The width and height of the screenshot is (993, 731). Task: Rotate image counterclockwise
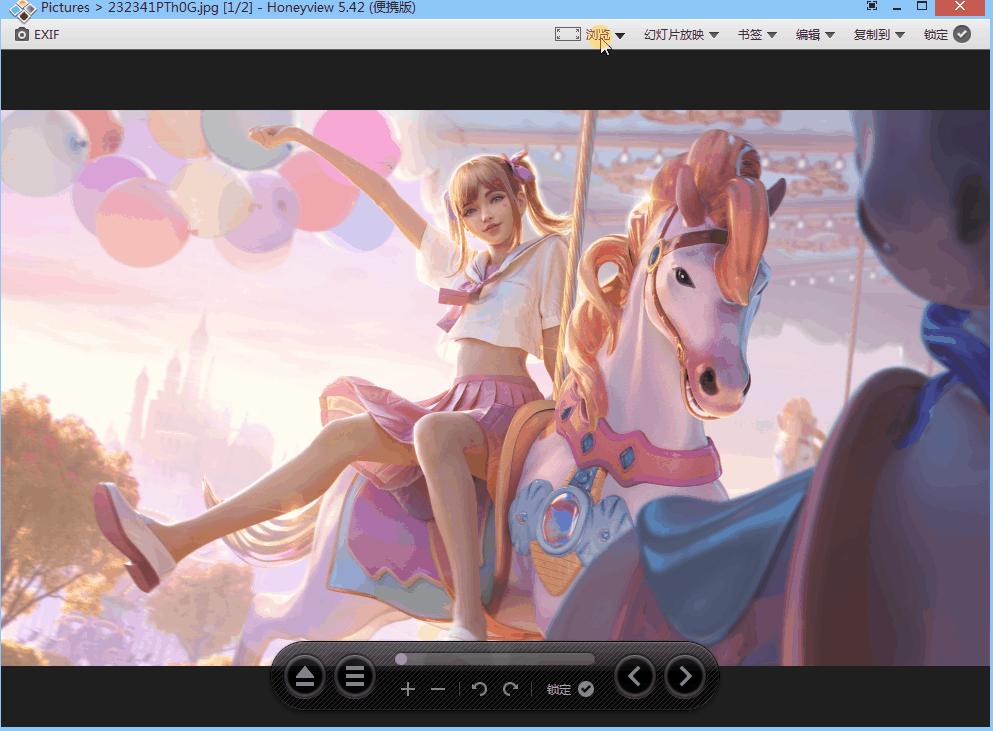[479, 689]
